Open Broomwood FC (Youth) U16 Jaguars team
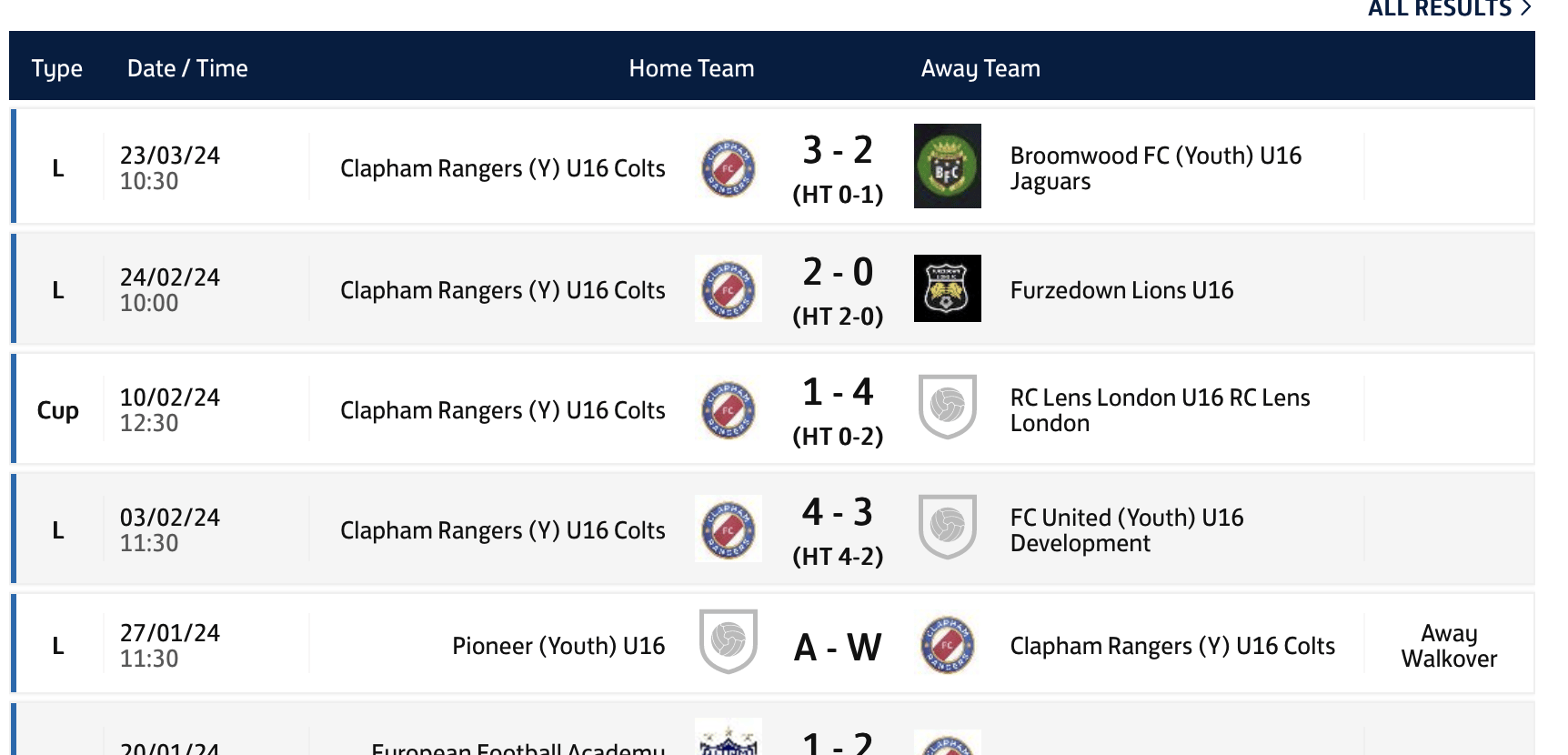 1155,168
